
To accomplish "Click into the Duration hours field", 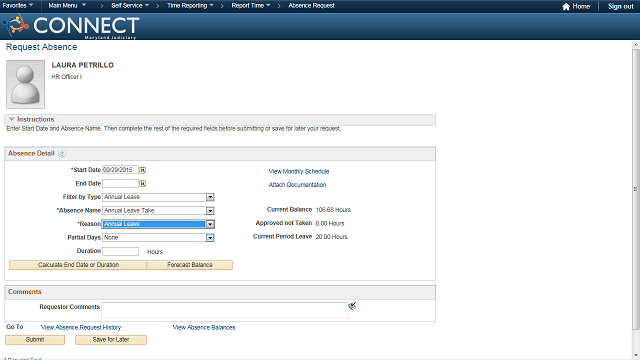I will pyautogui.click(x=120, y=251).
